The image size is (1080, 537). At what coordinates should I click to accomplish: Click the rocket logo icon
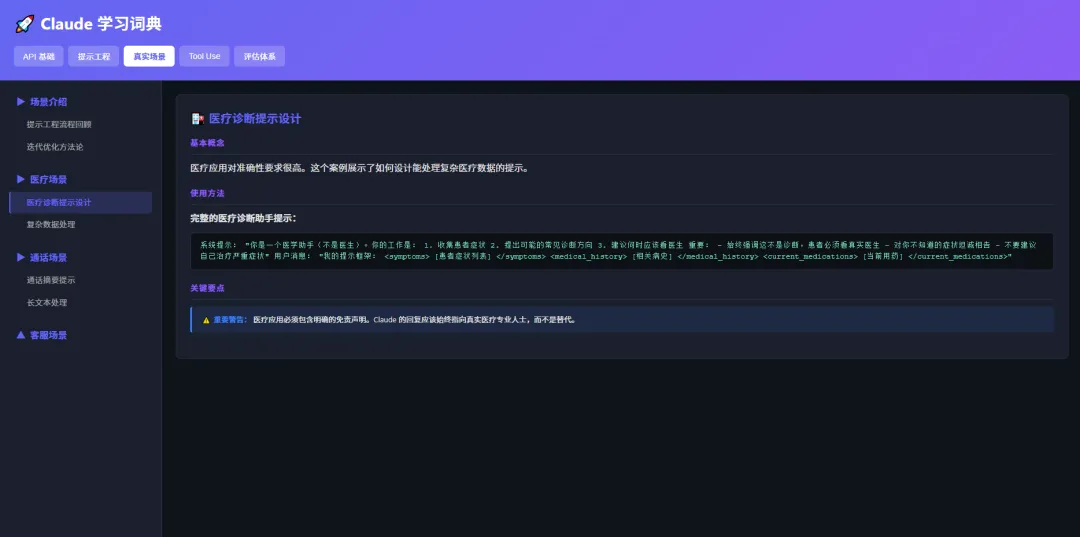(24, 24)
